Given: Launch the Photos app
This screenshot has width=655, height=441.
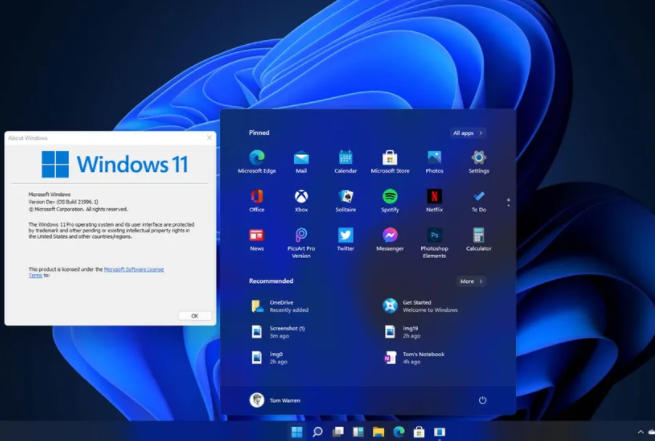Looking at the screenshot, I should click(434, 162).
